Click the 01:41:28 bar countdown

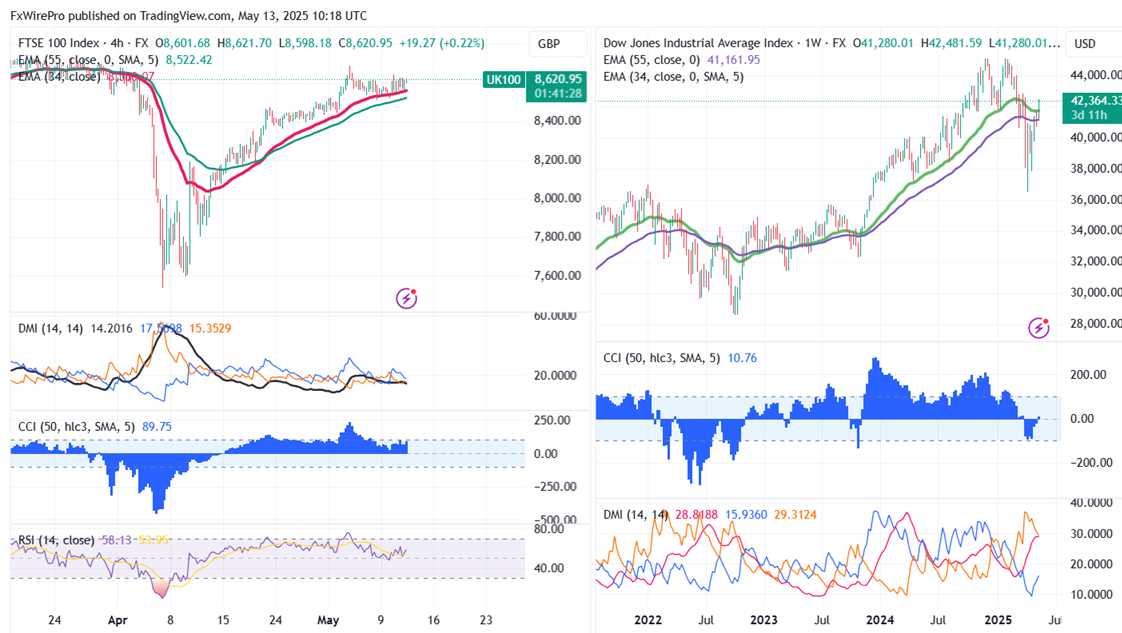pos(557,94)
